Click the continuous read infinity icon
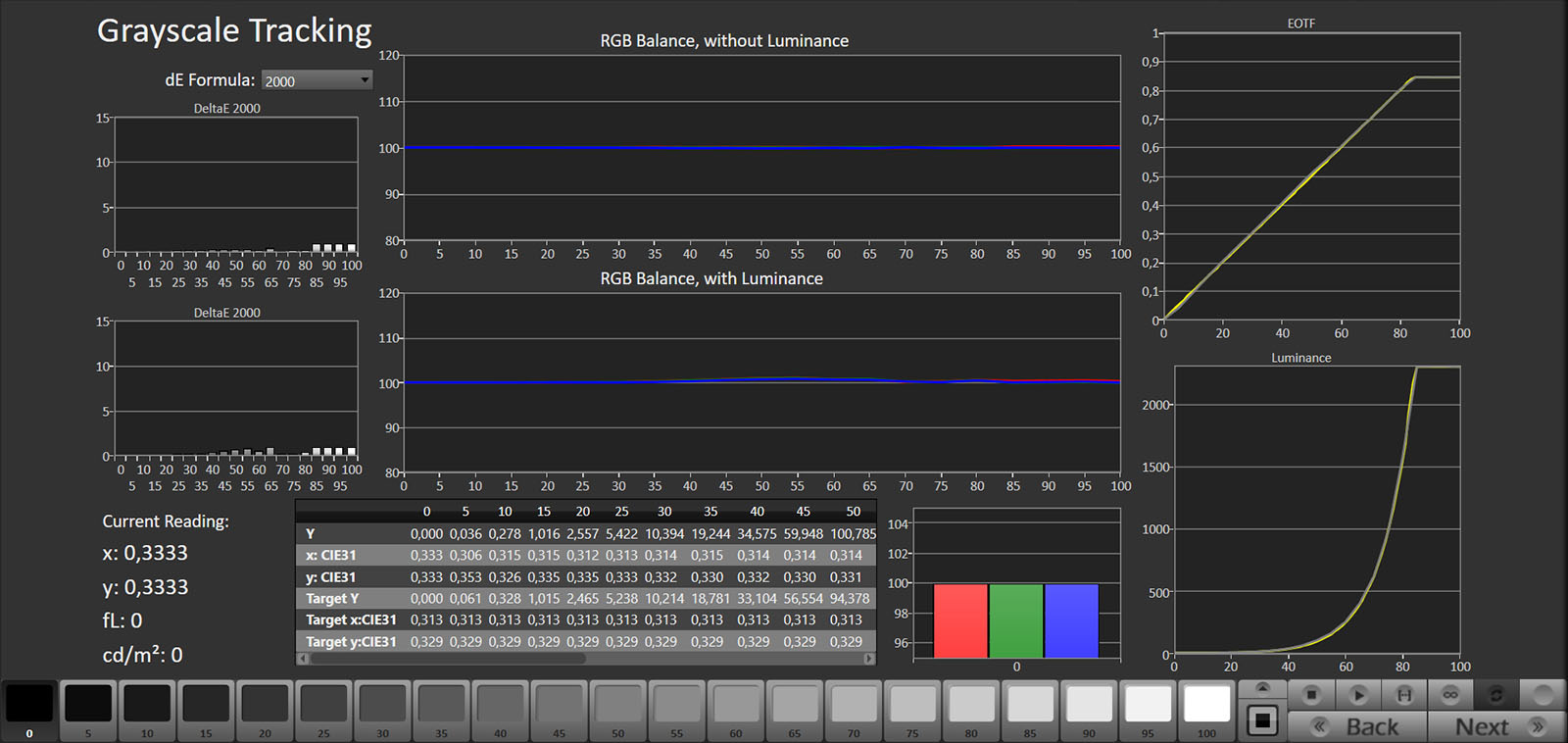 click(1450, 695)
